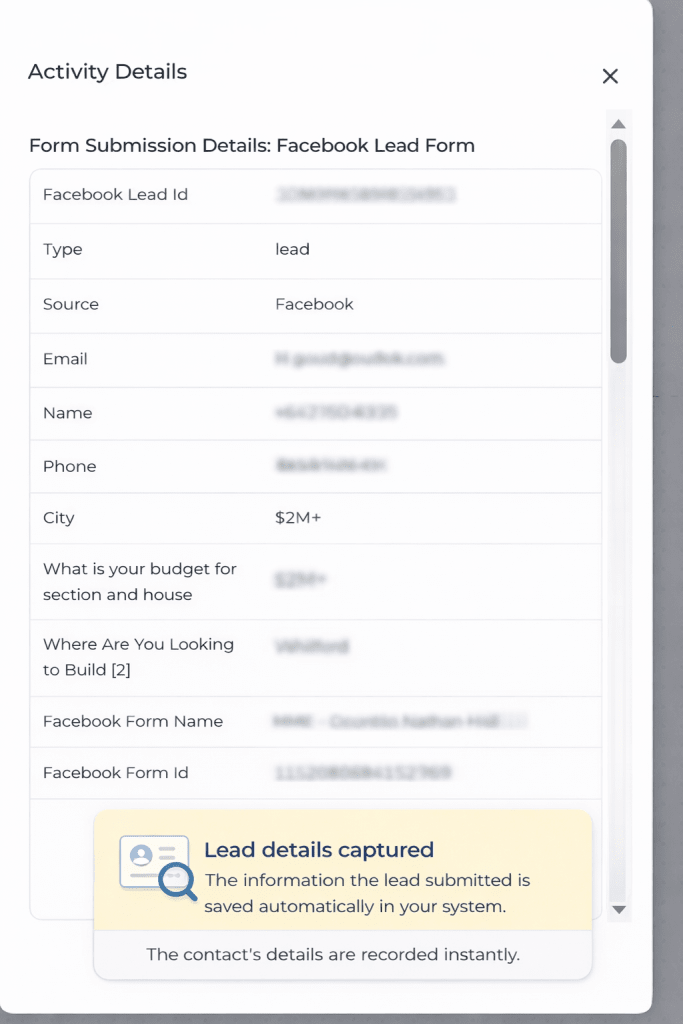Click the "recorded instantly" footer text
This screenshot has height=1024, width=683.
coord(333,954)
